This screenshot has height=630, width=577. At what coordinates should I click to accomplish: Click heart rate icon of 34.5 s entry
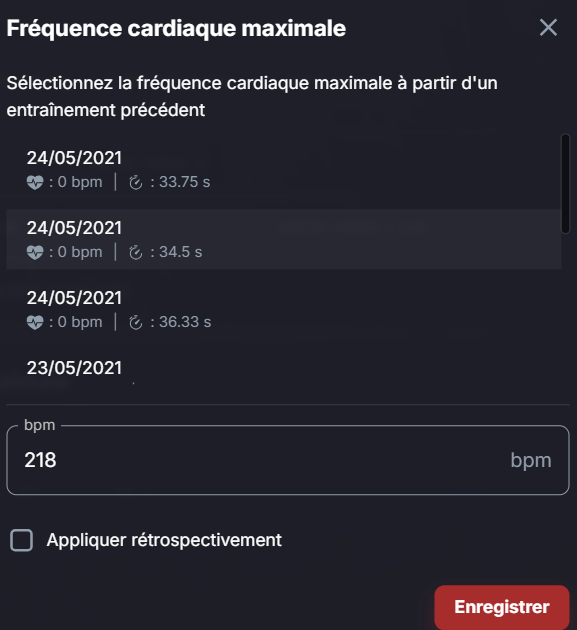click(x=35, y=252)
